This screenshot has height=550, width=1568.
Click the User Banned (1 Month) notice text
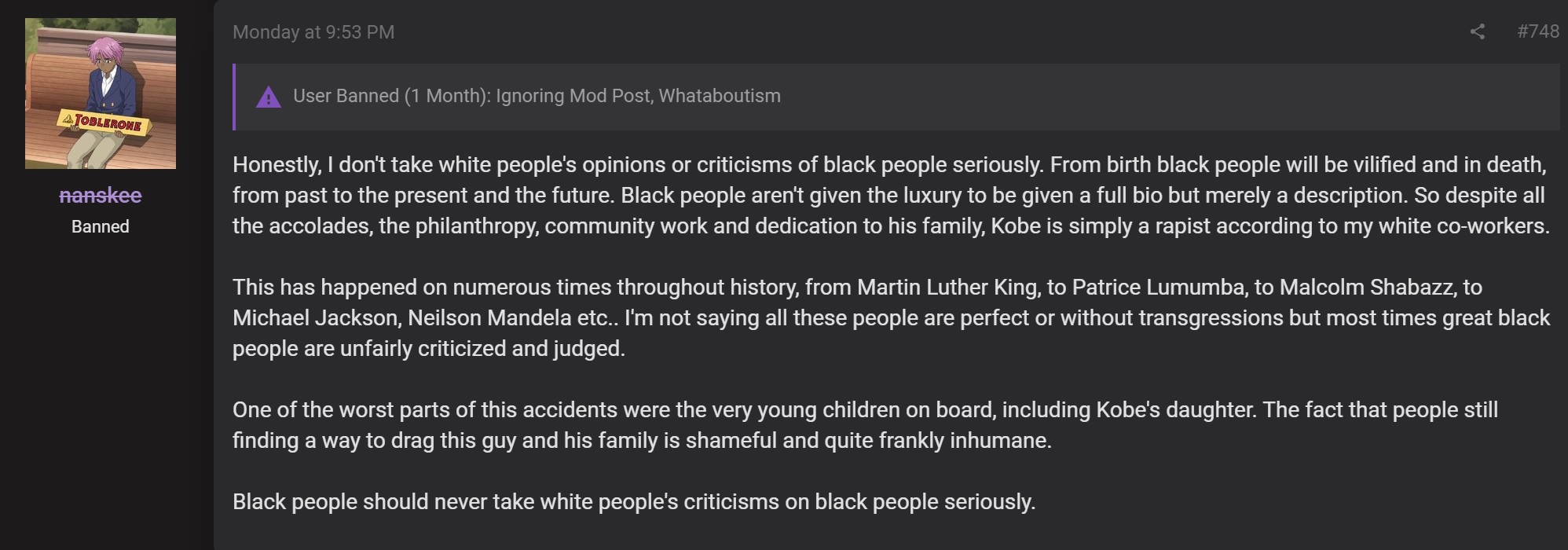point(537,96)
